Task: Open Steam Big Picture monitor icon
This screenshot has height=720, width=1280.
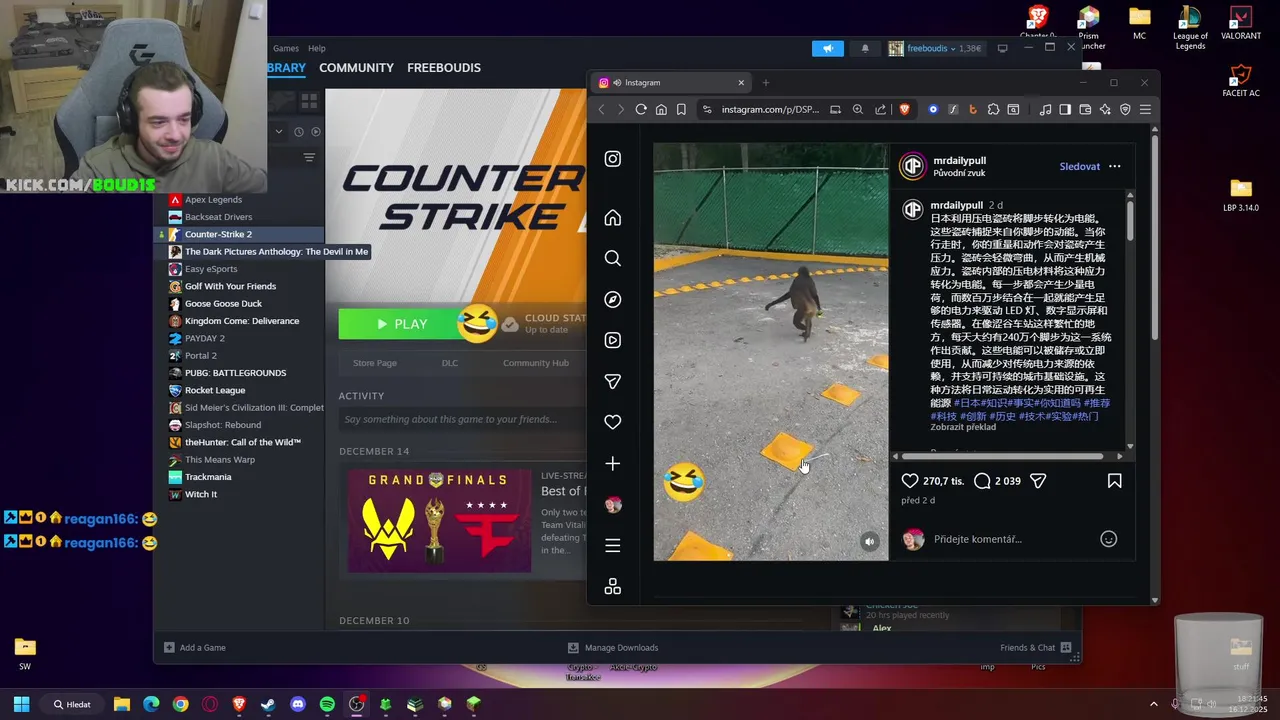Action: 1002,48
